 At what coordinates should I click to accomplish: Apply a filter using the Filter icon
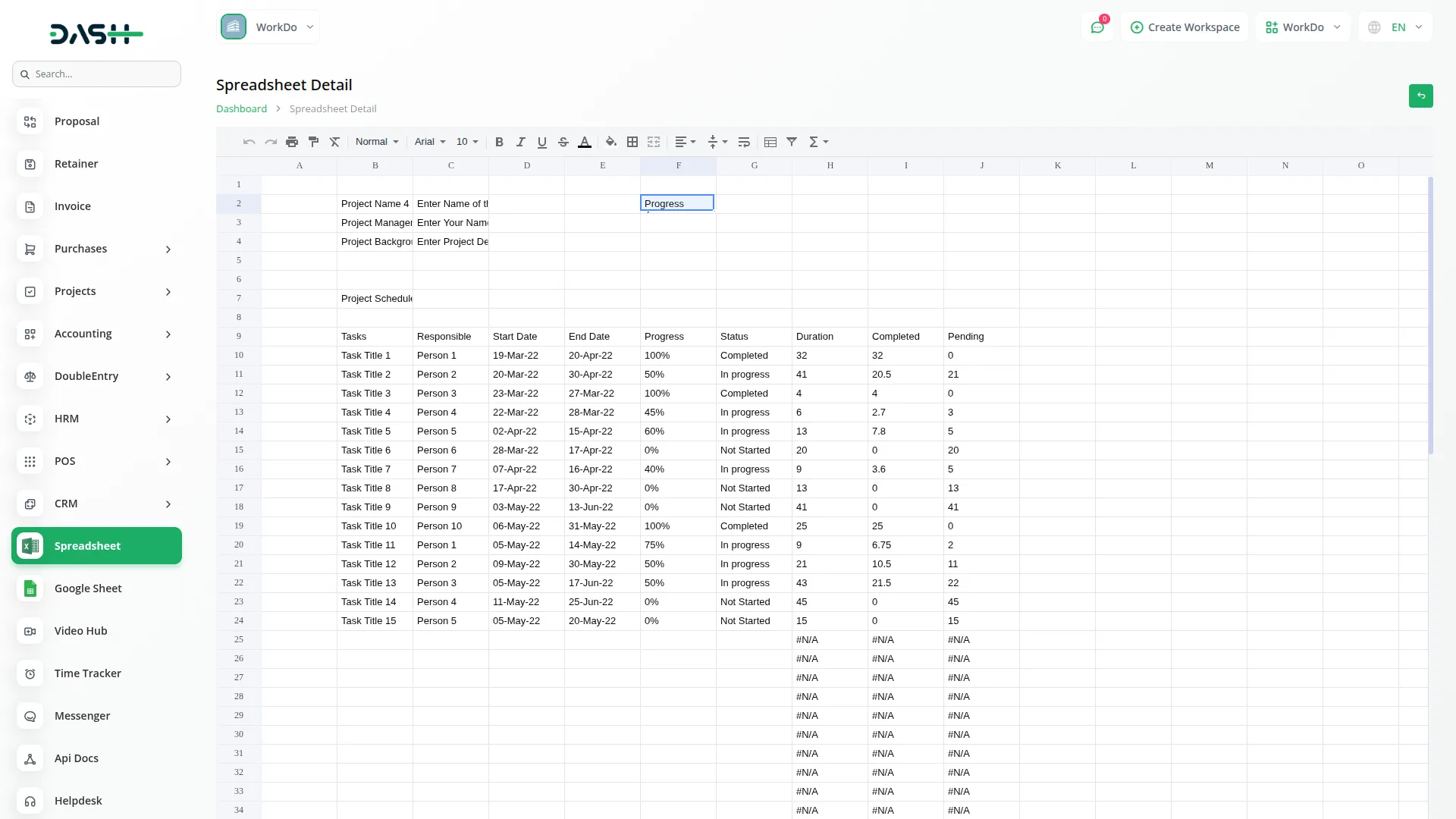coord(792,142)
